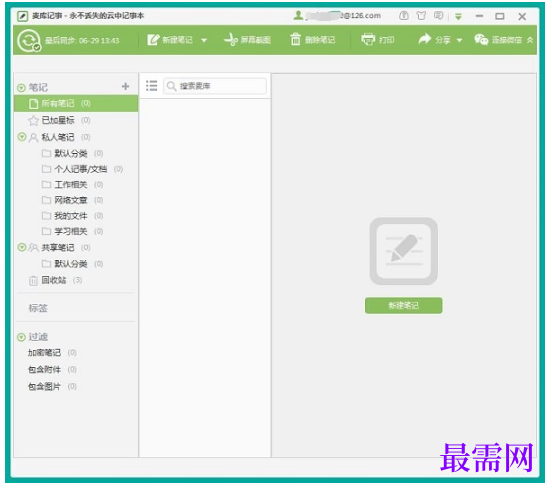
Task: Click the 搜索麦库 search field
Action: click(x=215, y=86)
